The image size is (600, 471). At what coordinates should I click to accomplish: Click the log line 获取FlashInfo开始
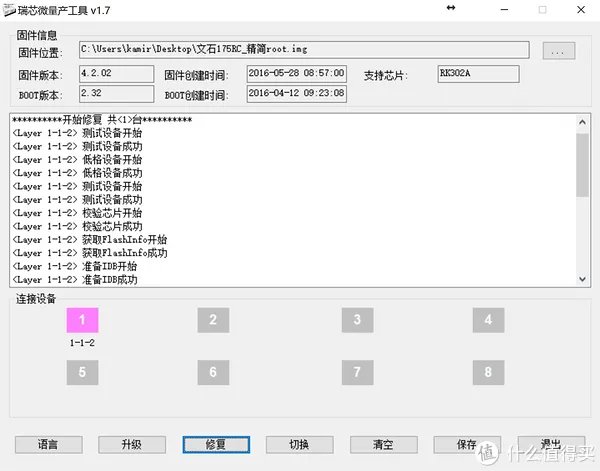90,240
